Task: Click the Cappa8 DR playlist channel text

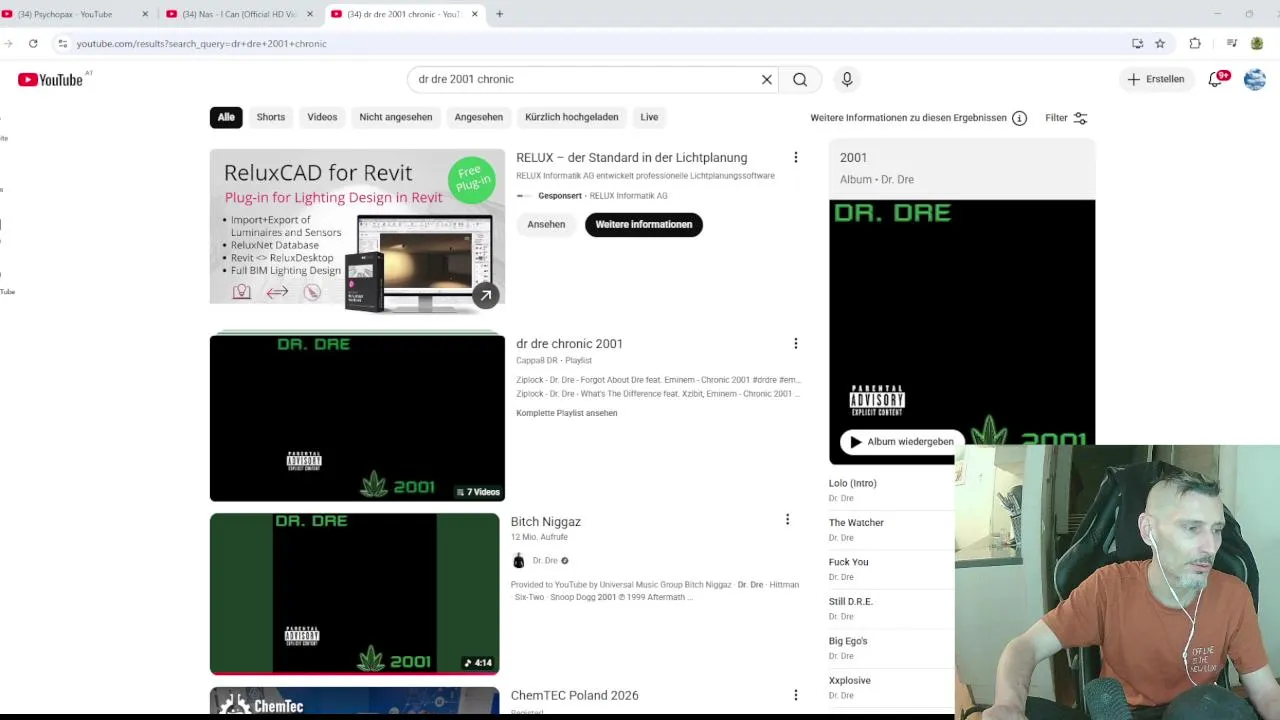Action: pos(536,360)
